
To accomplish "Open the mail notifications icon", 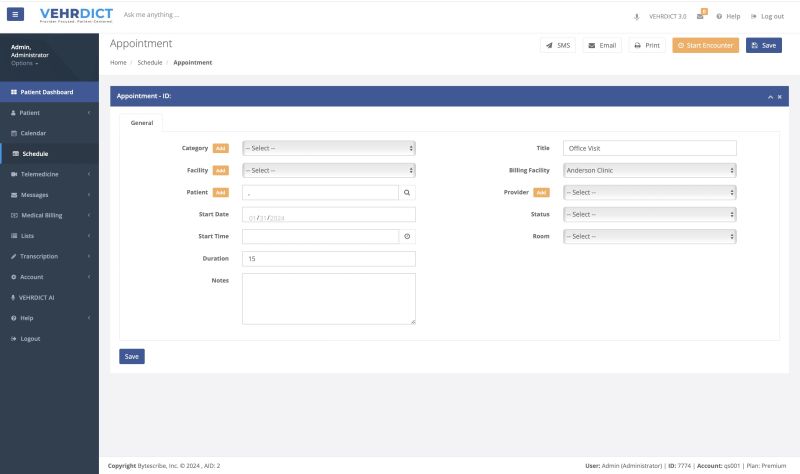I will point(701,16).
